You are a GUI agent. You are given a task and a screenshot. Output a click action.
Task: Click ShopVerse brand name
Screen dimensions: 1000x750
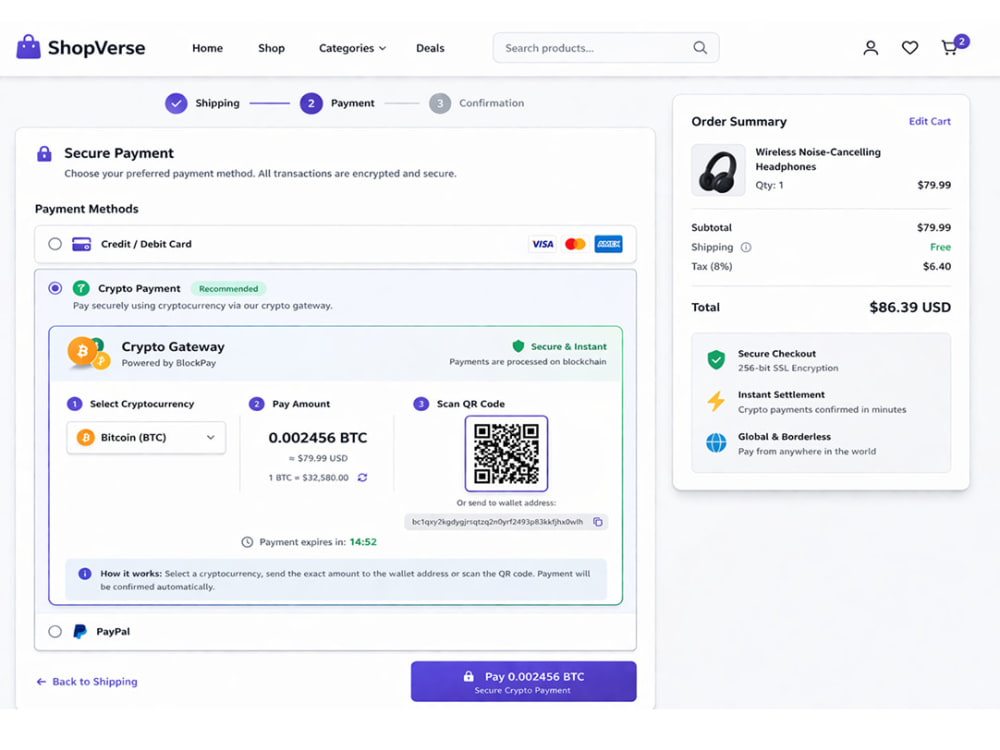[x=96, y=48]
